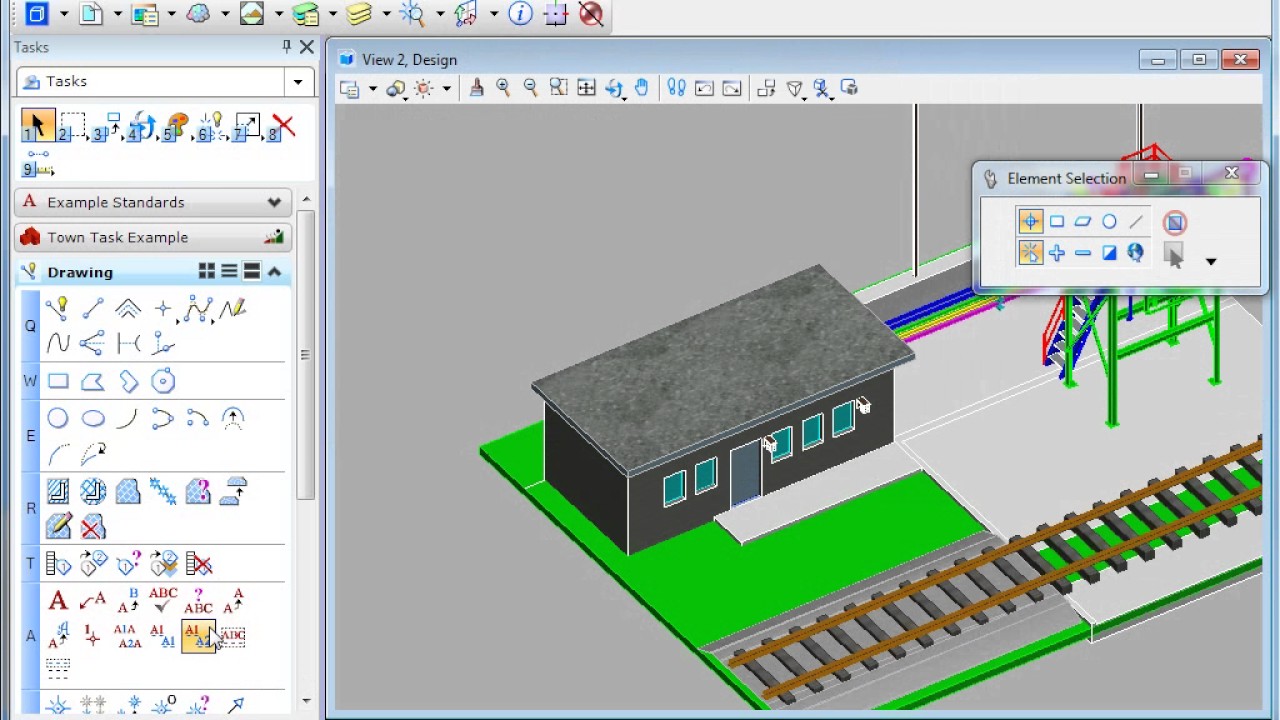Image resolution: width=1280 pixels, height=720 pixels.
Task: Expand the Example Standards task group
Action: point(274,202)
